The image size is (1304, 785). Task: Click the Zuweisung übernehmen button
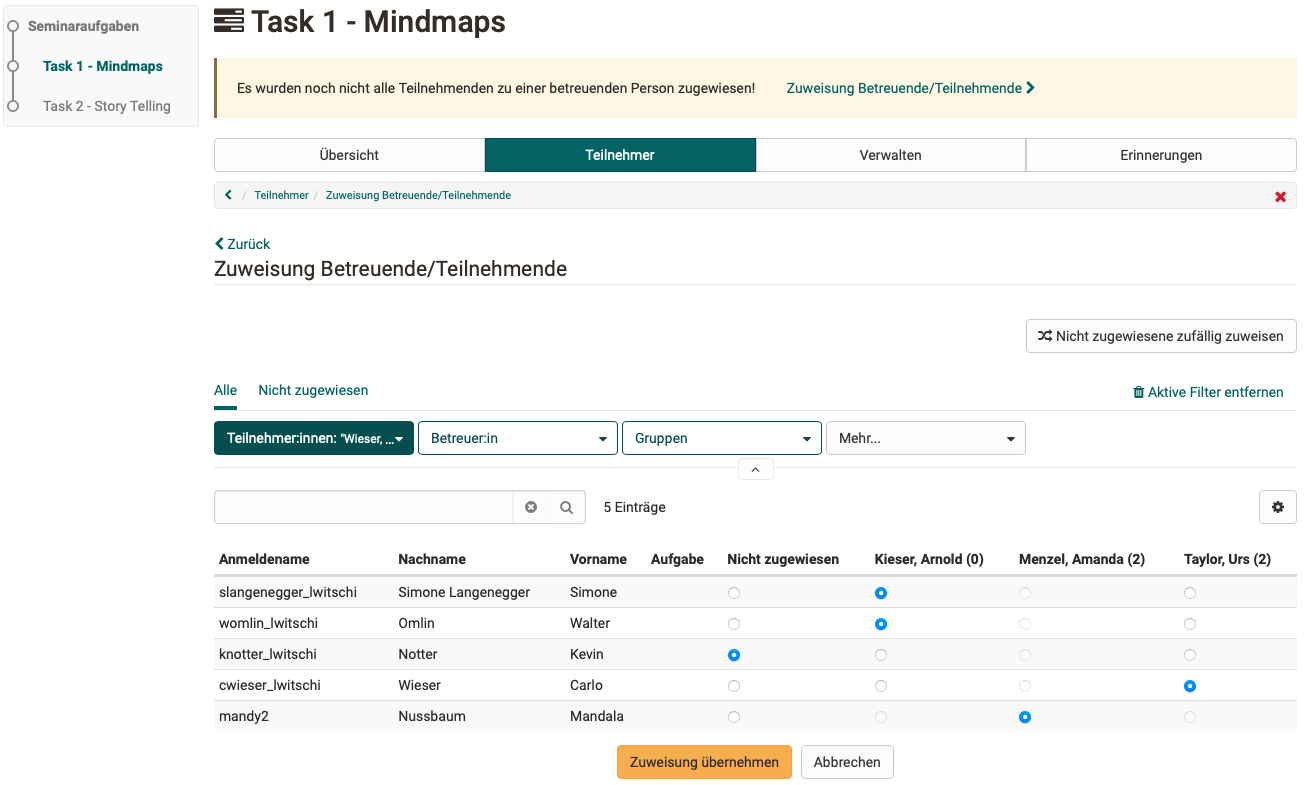[x=704, y=762]
